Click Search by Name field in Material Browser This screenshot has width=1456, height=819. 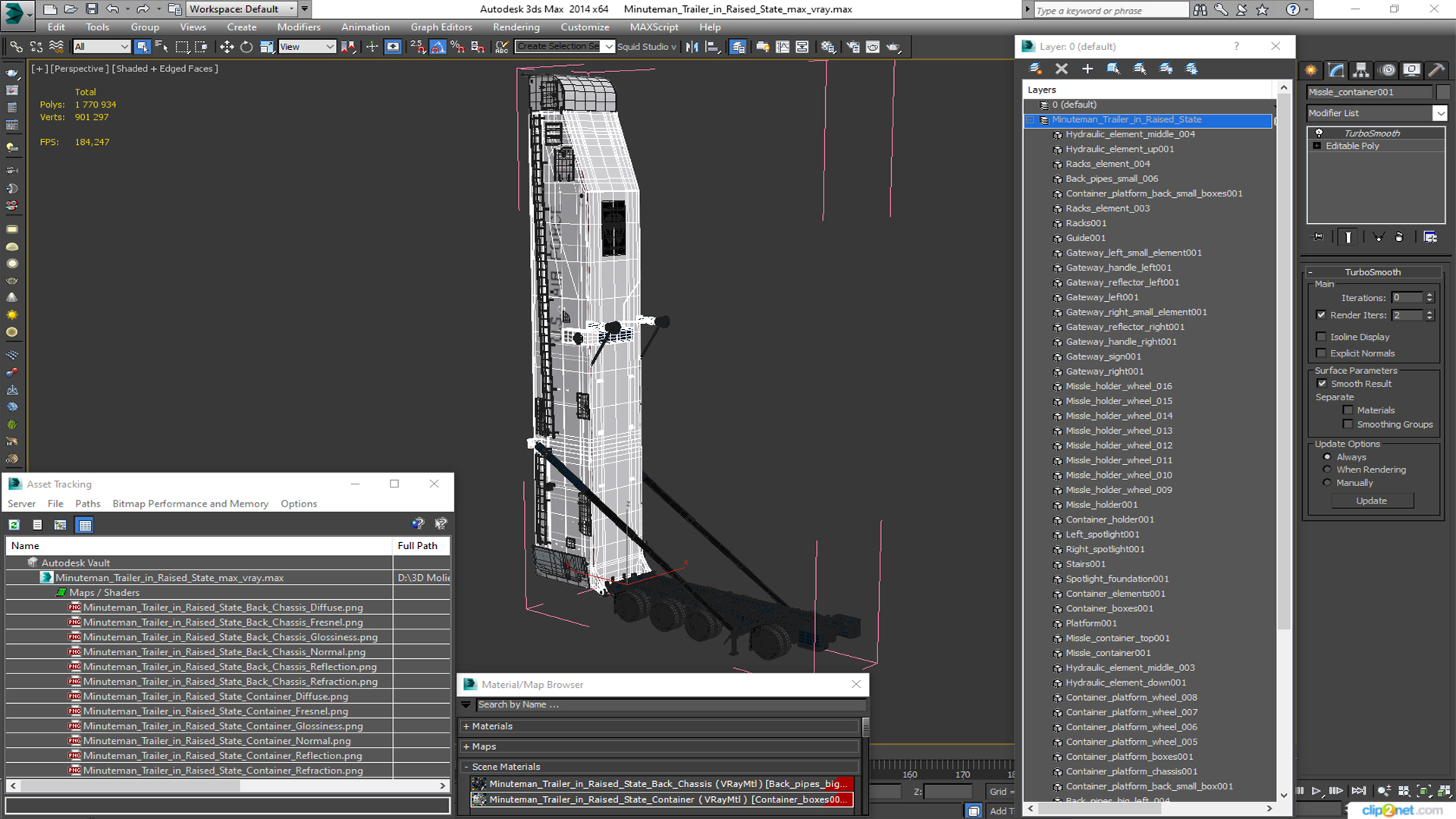[x=670, y=705]
